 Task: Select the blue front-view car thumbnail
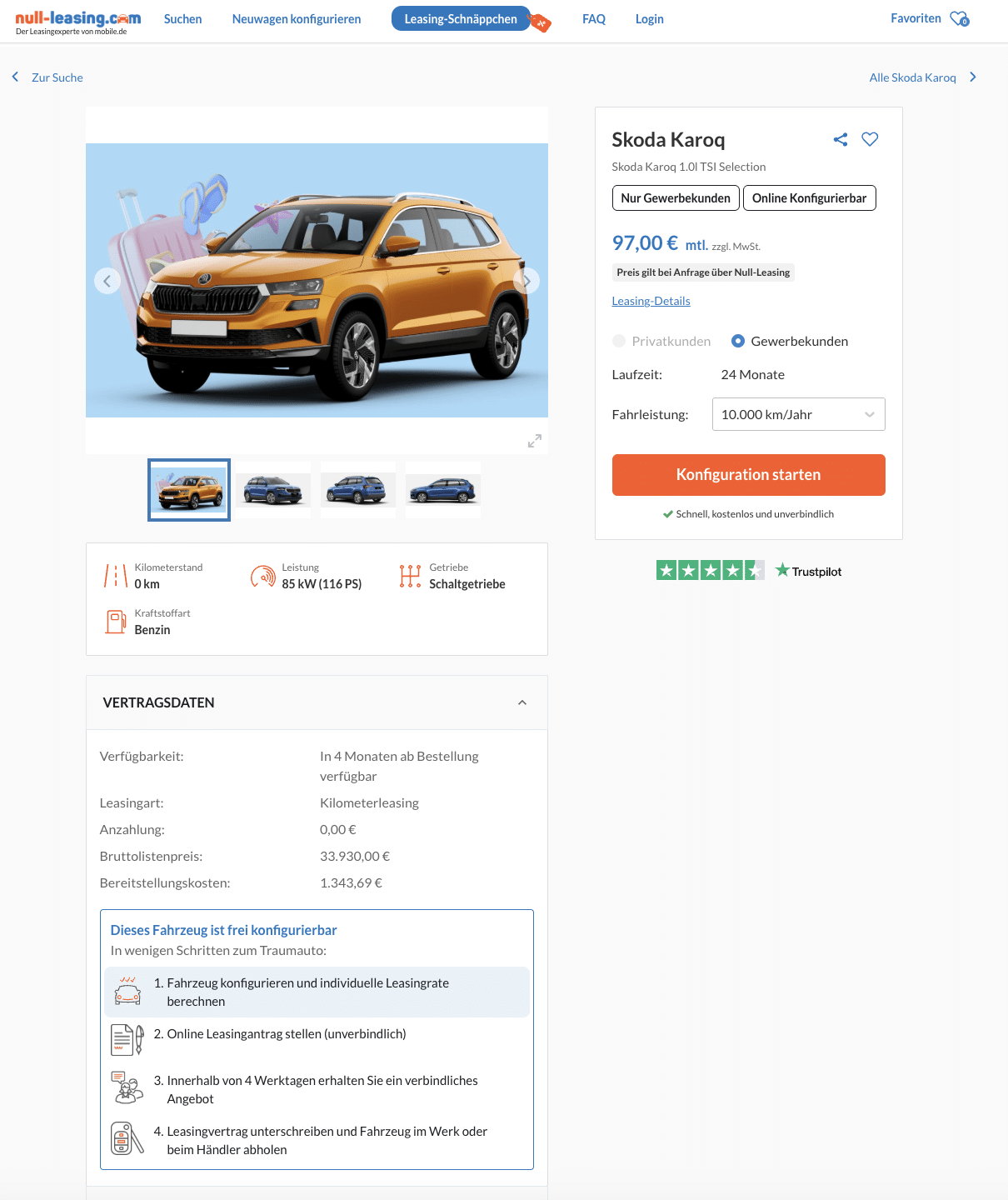273,490
